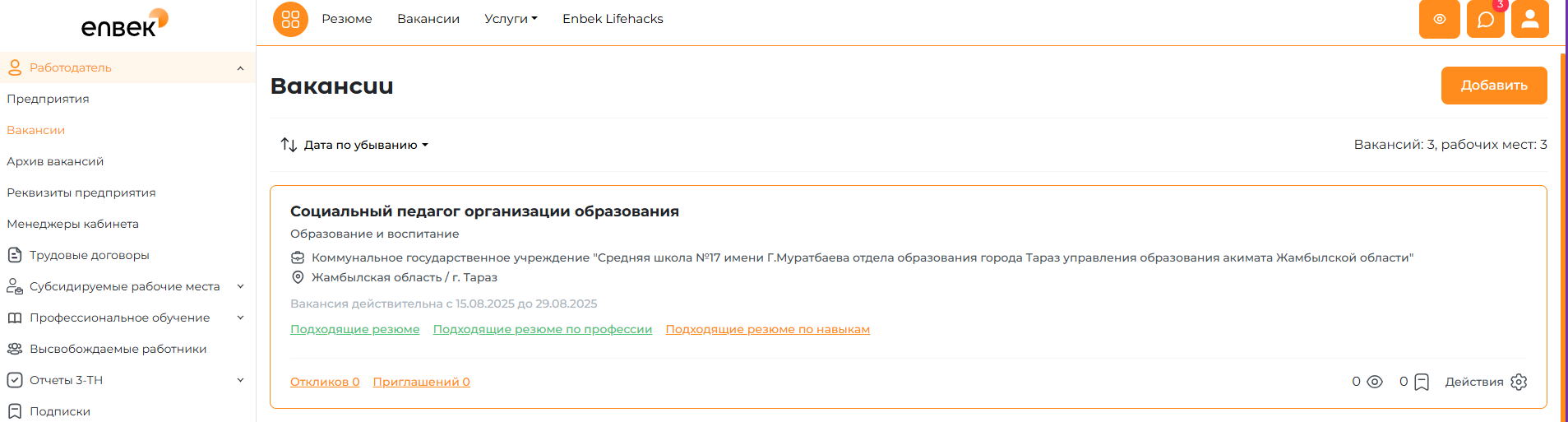
Task: Open the Дата по убыванию sort dropdown
Action: pyautogui.click(x=354, y=145)
